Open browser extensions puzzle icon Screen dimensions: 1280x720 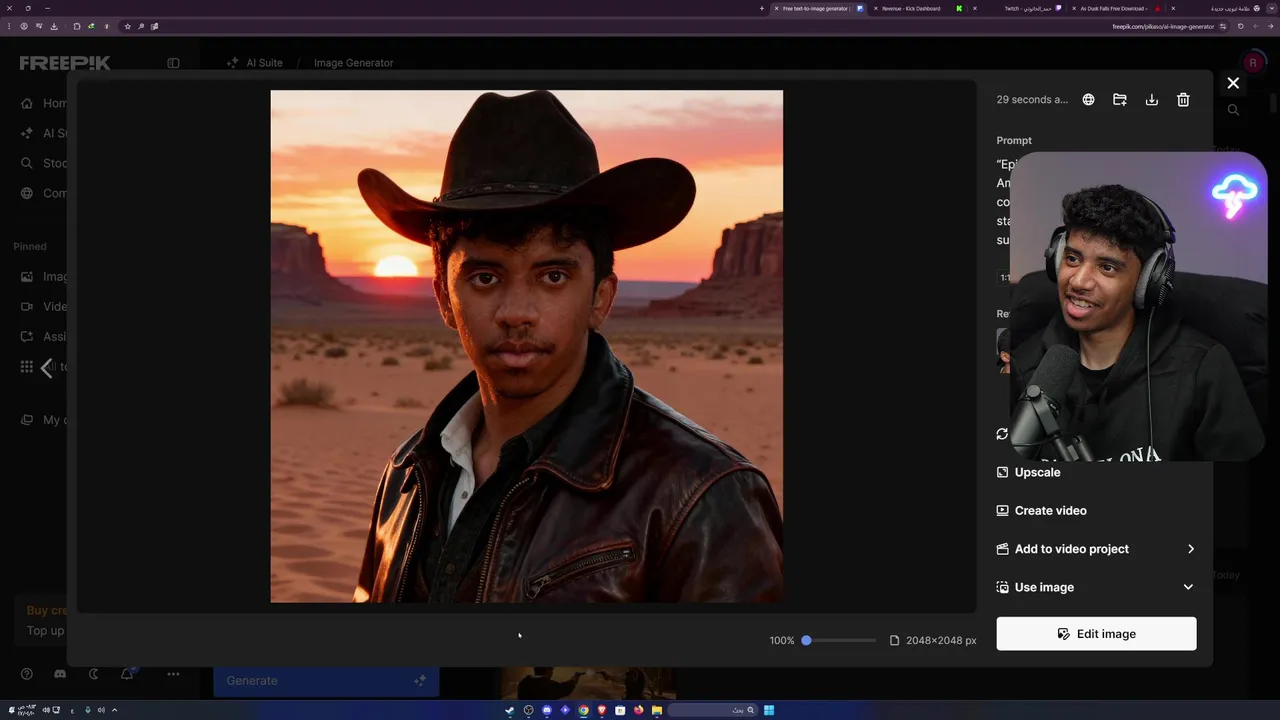[x=76, y=26]
